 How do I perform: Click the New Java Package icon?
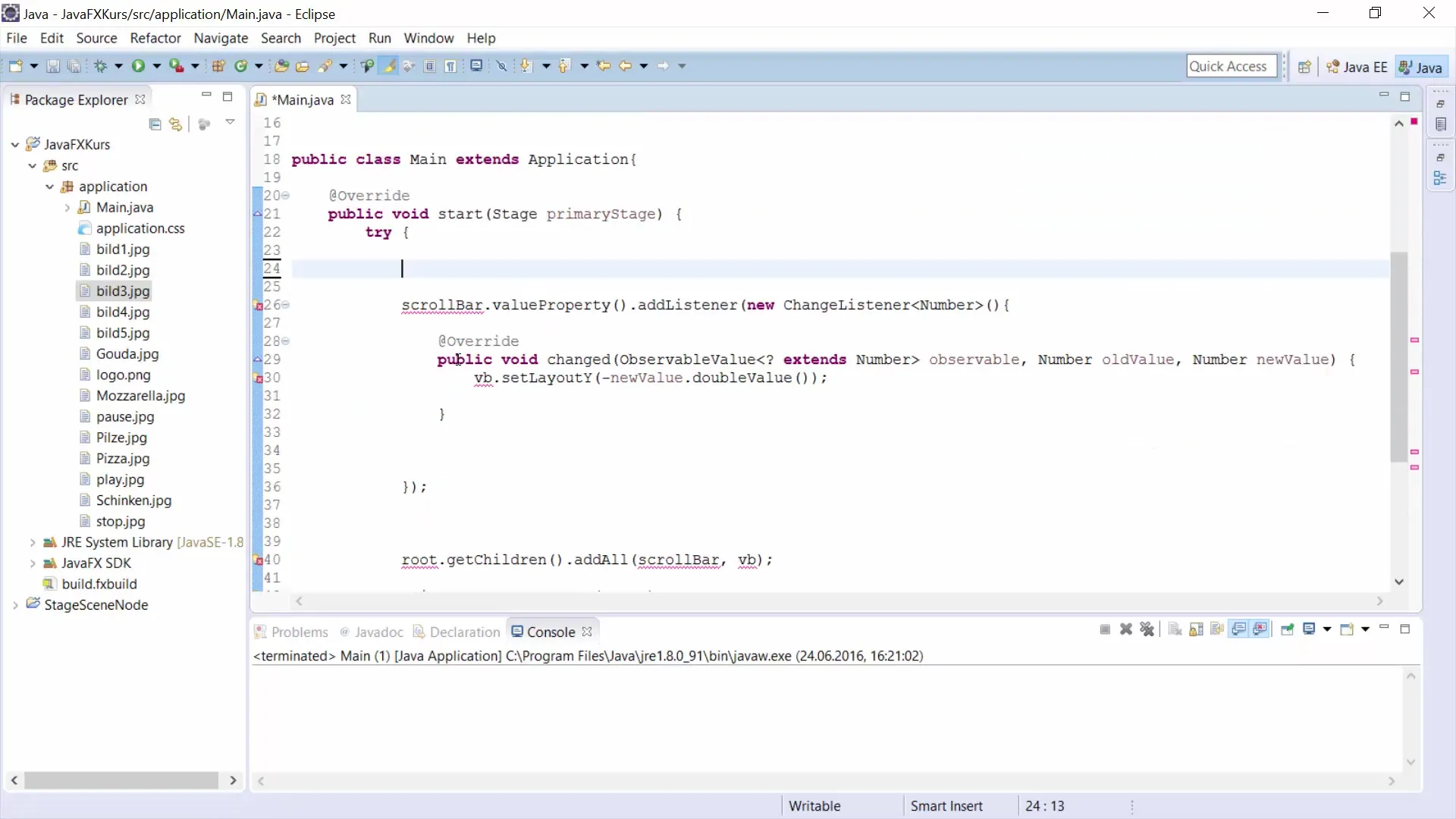click(218, 66)
